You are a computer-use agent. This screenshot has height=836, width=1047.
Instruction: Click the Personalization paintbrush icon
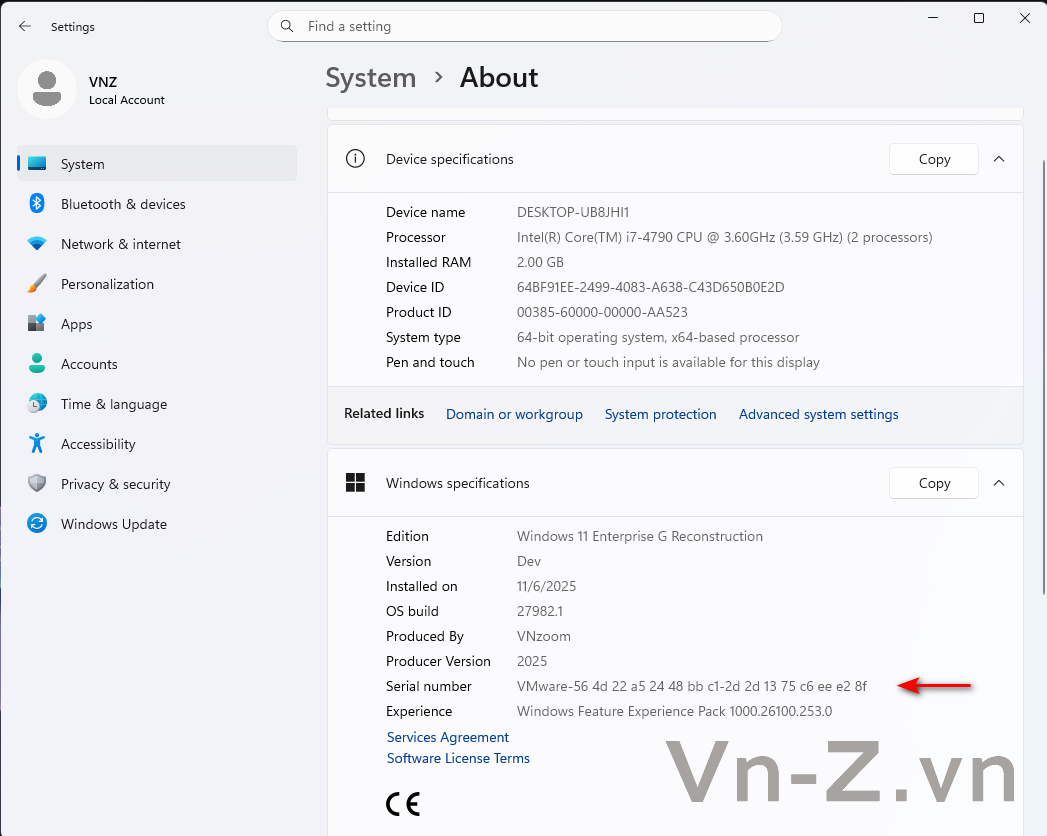pos(37,284)
